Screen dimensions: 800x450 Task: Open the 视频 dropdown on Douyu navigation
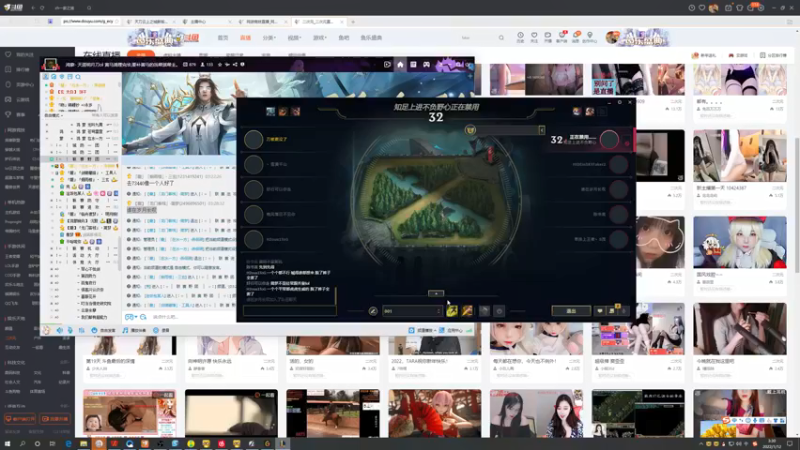(294, 38)
